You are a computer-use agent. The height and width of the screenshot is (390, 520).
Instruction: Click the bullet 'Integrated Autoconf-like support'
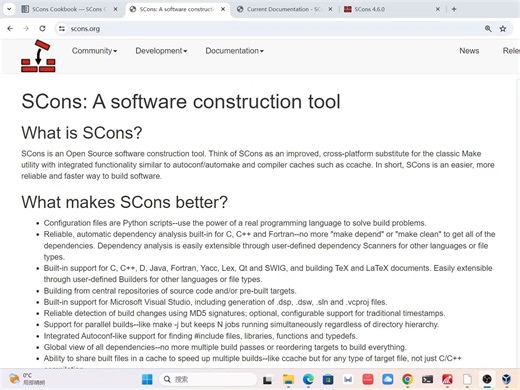(x=200, y=336)
